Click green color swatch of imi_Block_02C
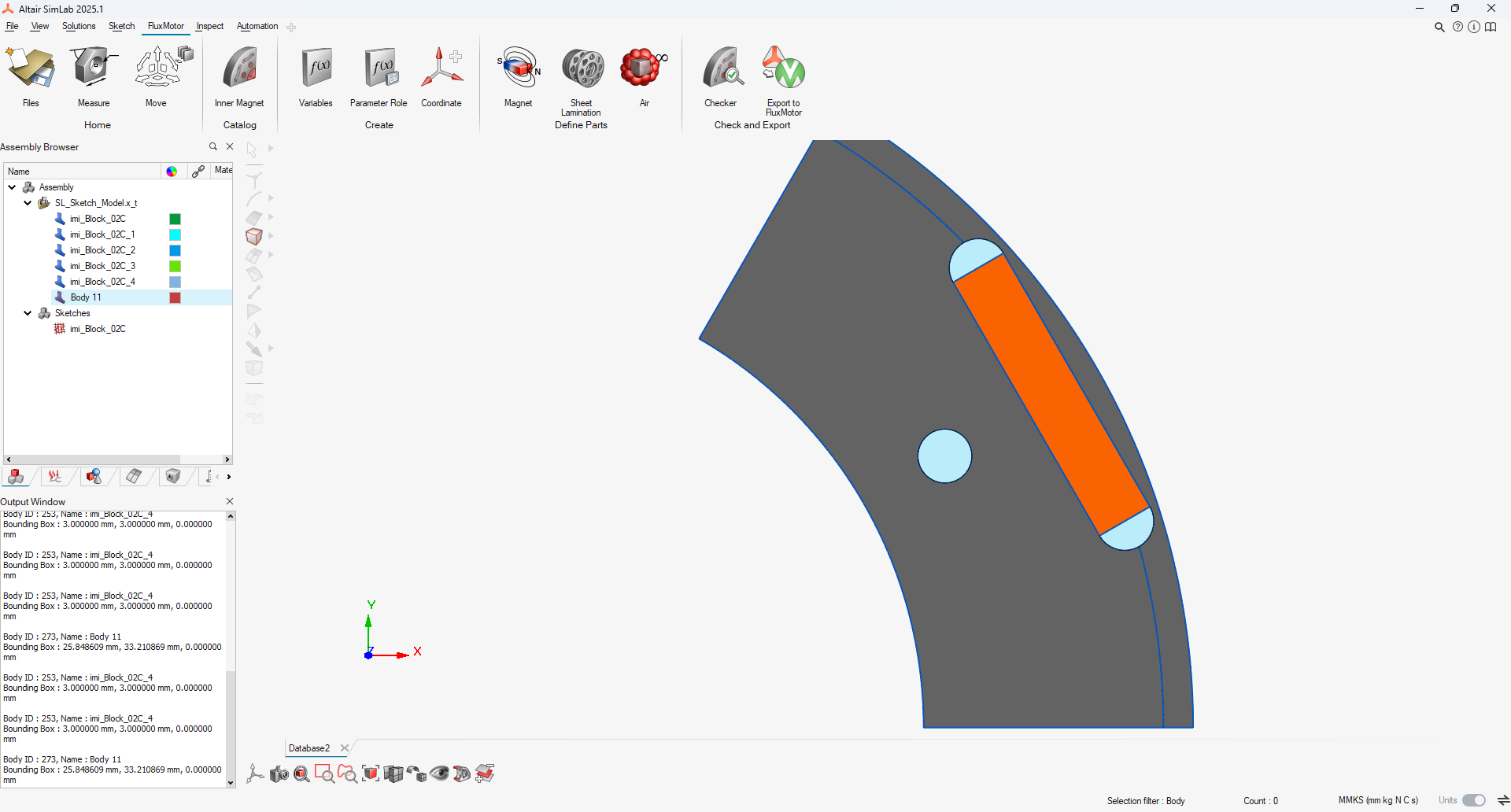The width and height of the screenshot is (1511, 812). [175, 219]
